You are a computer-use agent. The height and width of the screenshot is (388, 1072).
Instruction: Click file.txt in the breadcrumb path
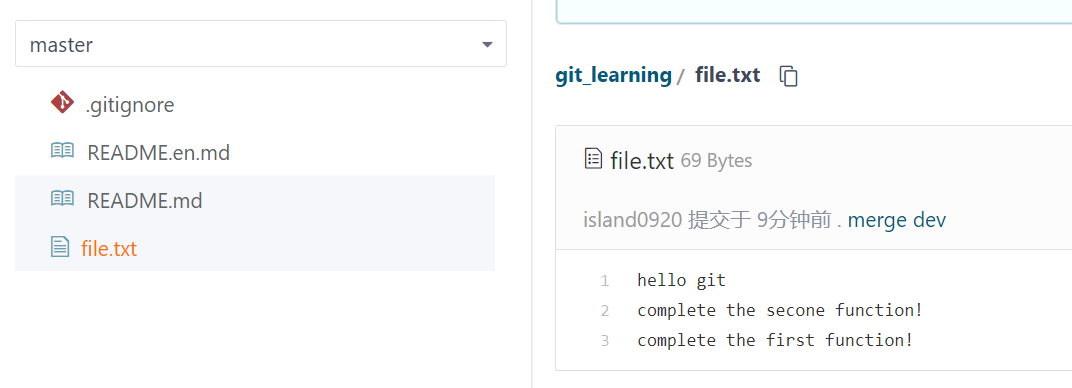coord(727,75)
